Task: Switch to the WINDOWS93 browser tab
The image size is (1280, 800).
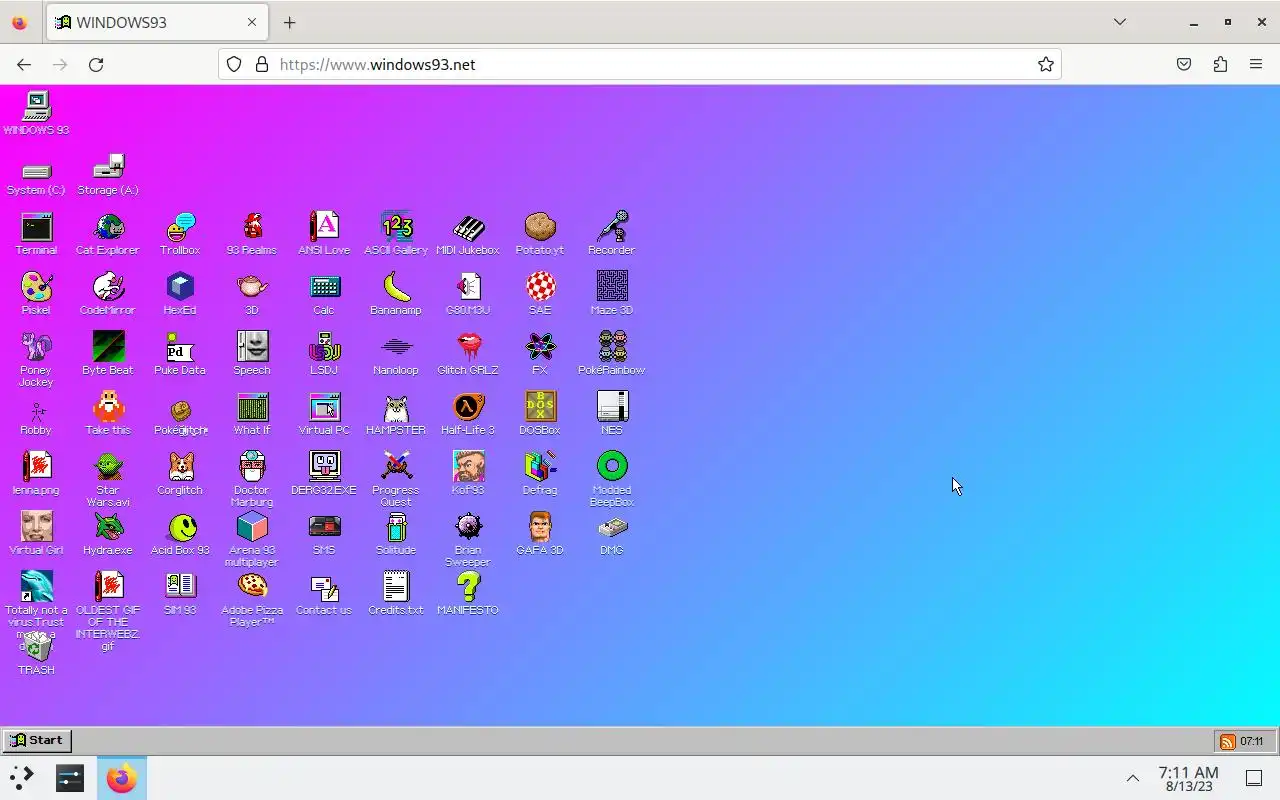Action: pyautogui.click(x=157, y=22)
